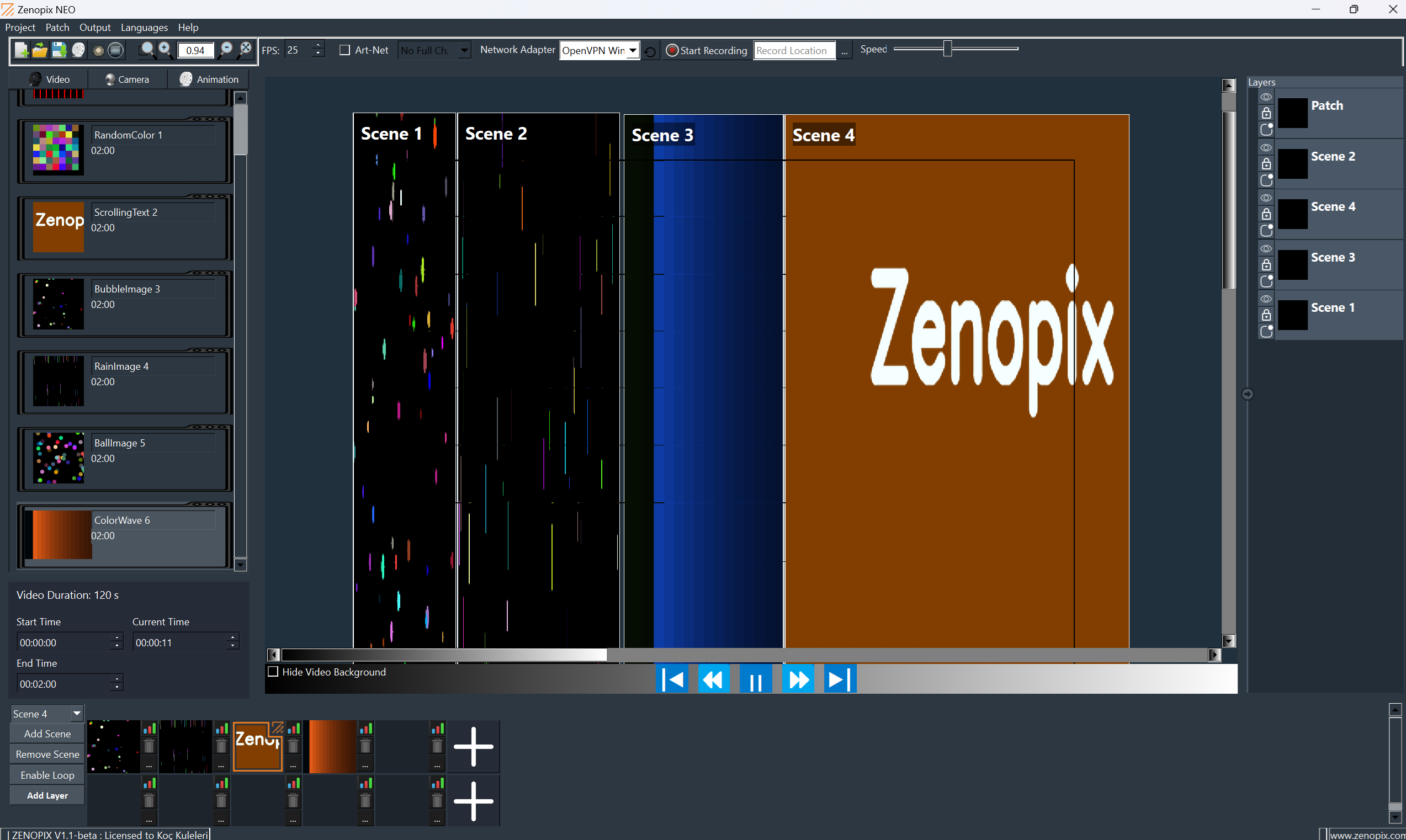
Task: Click the zoom in magnifier icon
Action: [165, 50]
